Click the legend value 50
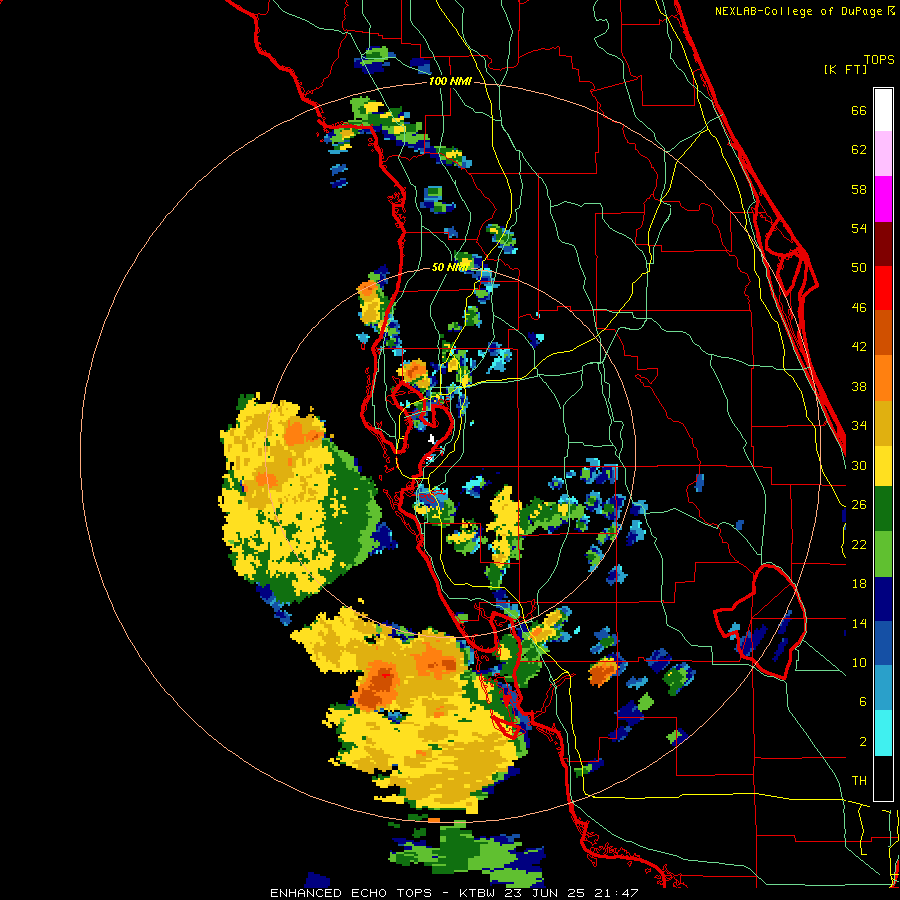This screenshot has width=900, height=900. (859, 268)
